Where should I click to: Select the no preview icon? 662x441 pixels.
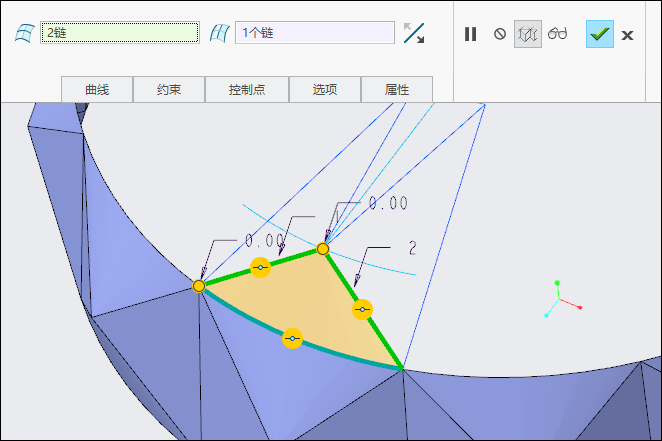tap(500, 34)
